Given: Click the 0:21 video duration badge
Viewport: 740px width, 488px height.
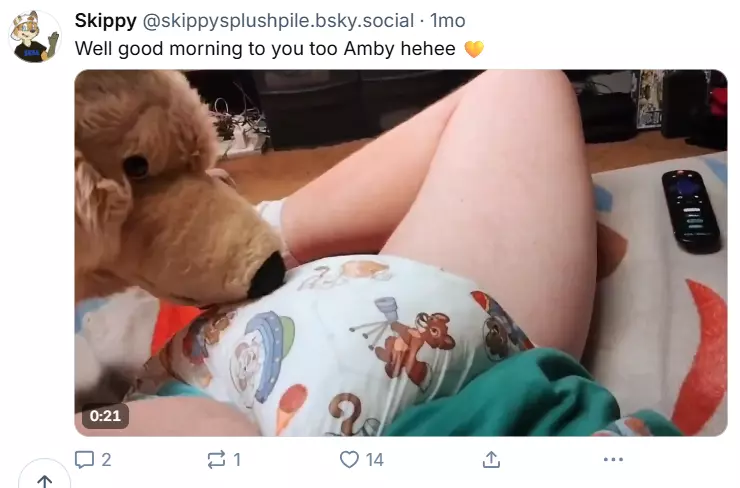Looking at the screenshot, I should 105,416.
